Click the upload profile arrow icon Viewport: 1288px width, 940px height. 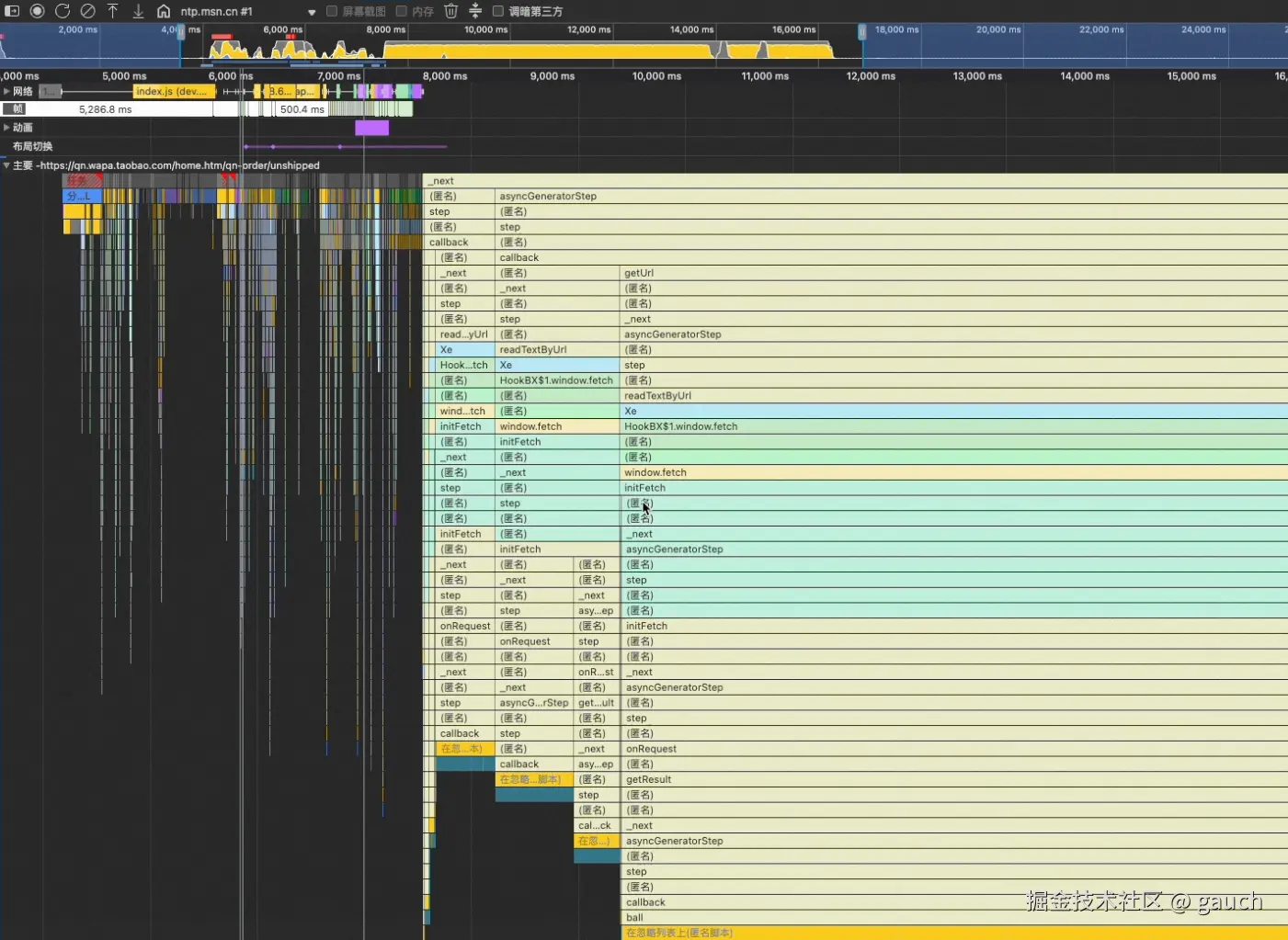[x=113, y=11]
